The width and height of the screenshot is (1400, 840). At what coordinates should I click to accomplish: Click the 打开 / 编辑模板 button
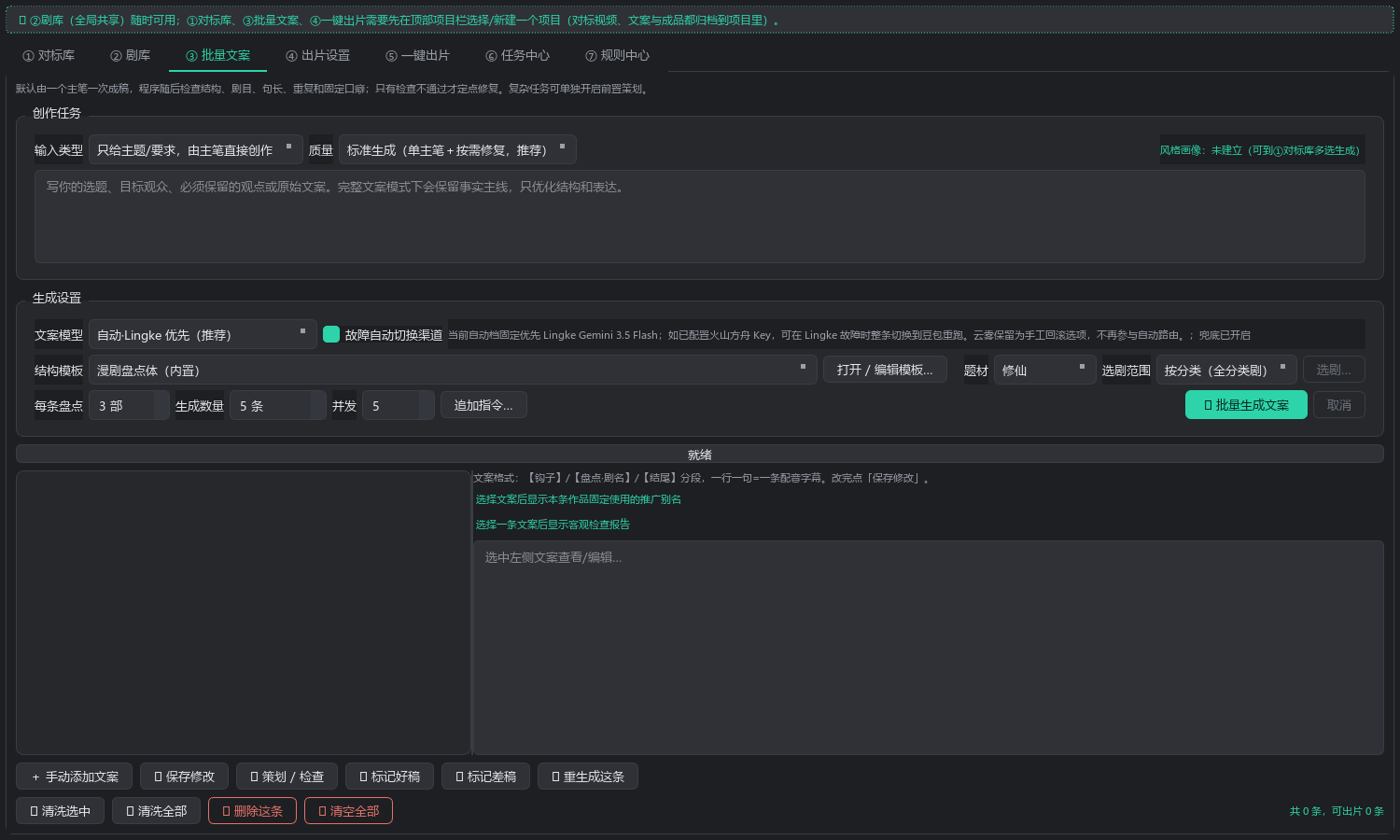[885, 370]
